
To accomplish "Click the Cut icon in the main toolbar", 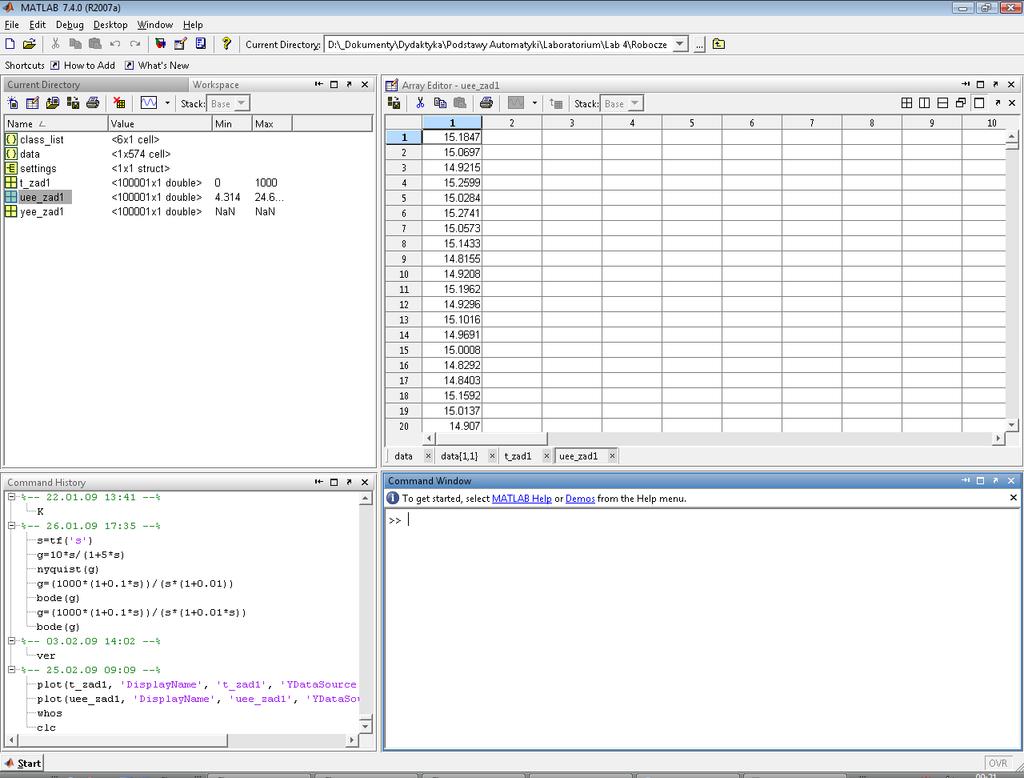I will point(56,44).
